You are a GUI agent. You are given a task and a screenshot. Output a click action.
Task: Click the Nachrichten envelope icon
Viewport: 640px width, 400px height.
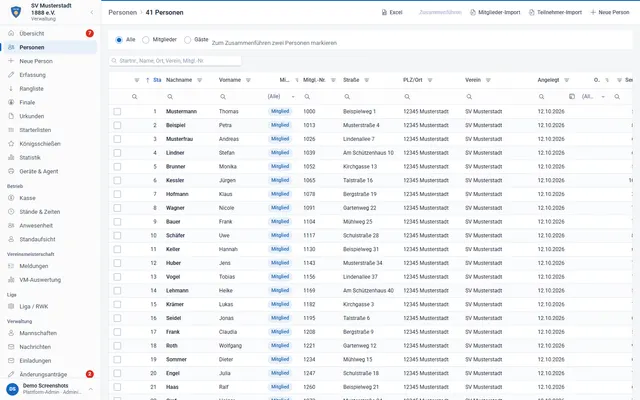(x=11, y=347)
